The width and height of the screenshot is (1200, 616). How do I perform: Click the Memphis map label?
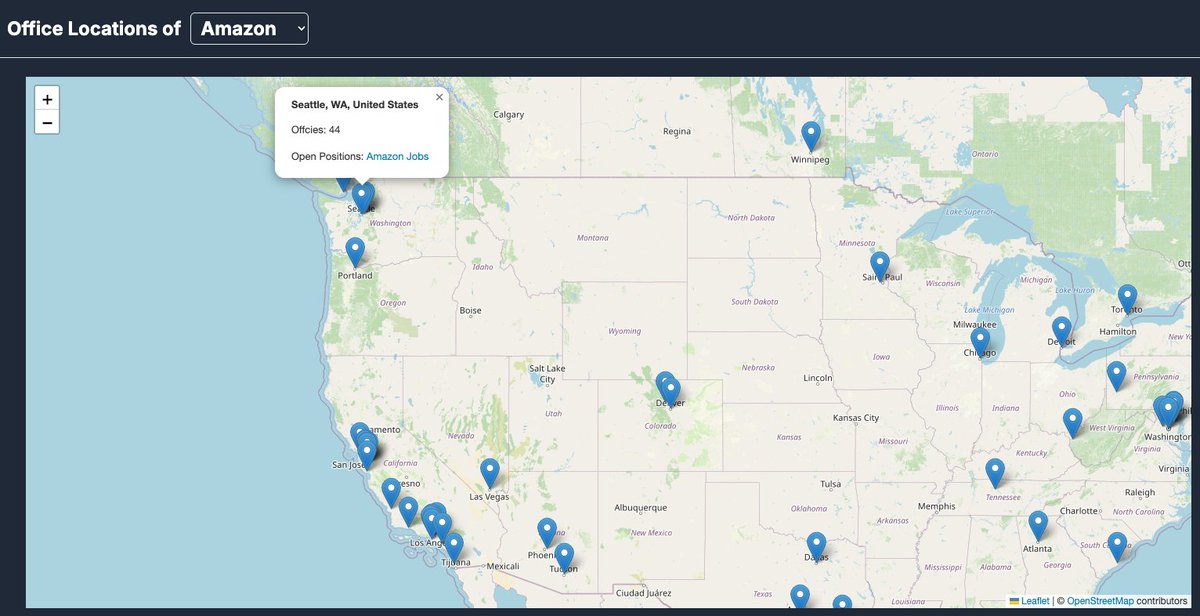[x=936, y=506]
